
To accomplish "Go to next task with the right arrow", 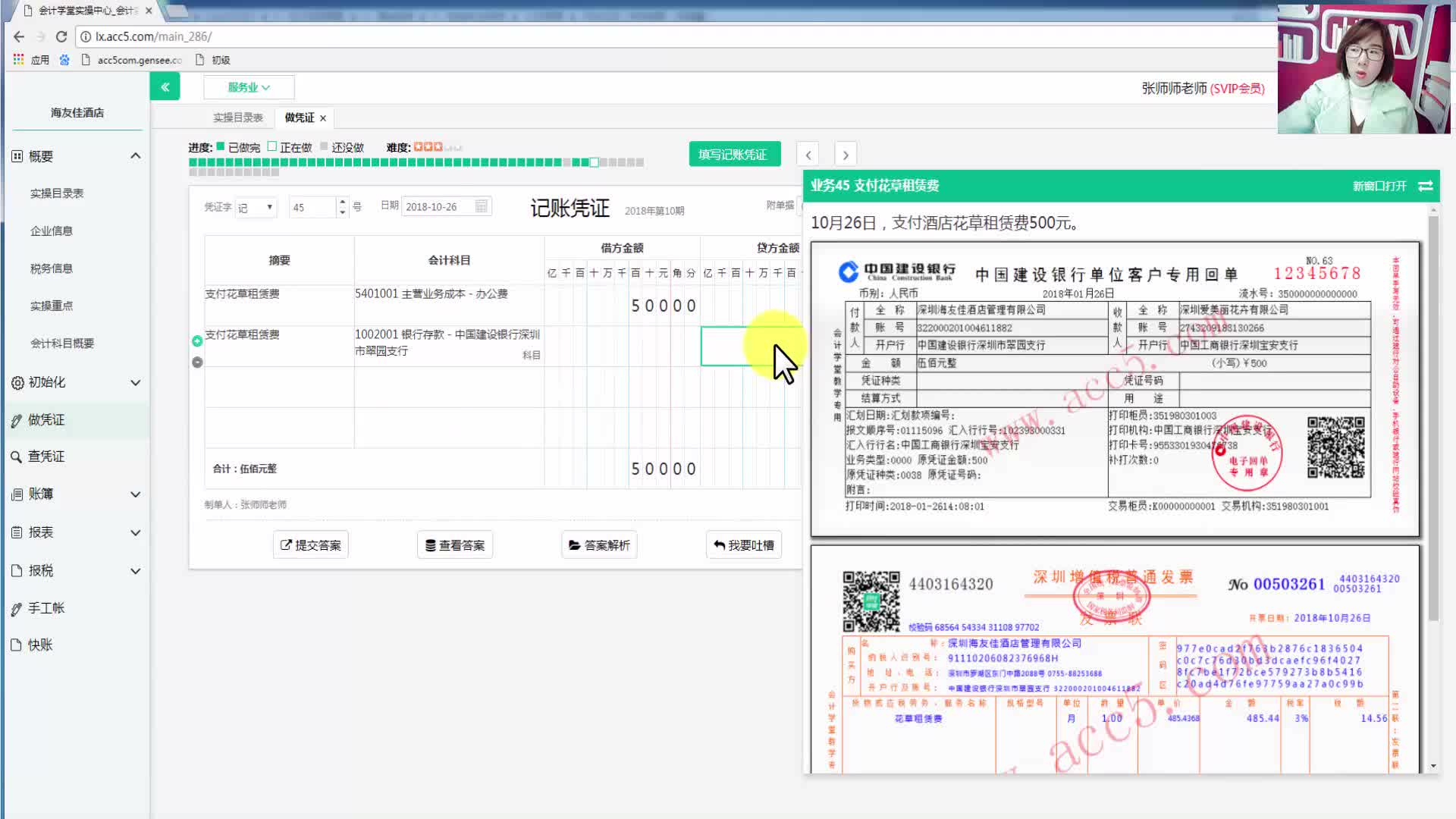I will pos(846,155).
